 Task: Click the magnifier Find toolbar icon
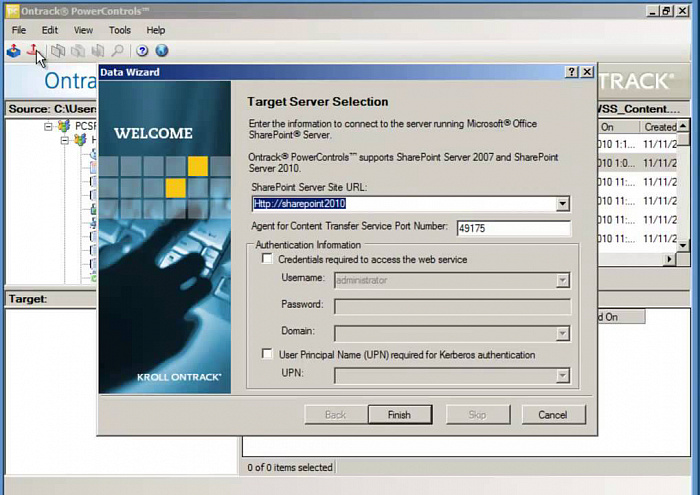point(118,51)
